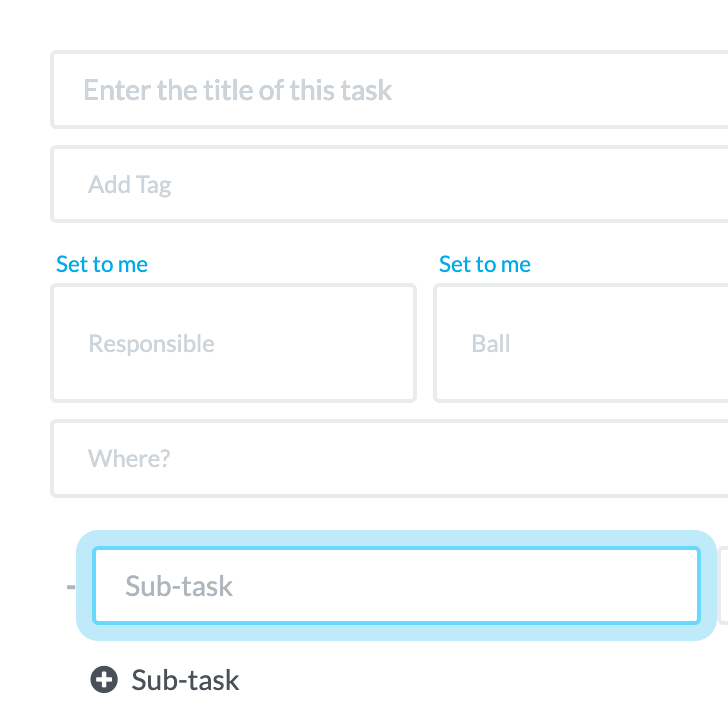The image size is (728, 728).
Task: Click the Ball placeholder text
Action: (x=491, y=344)
